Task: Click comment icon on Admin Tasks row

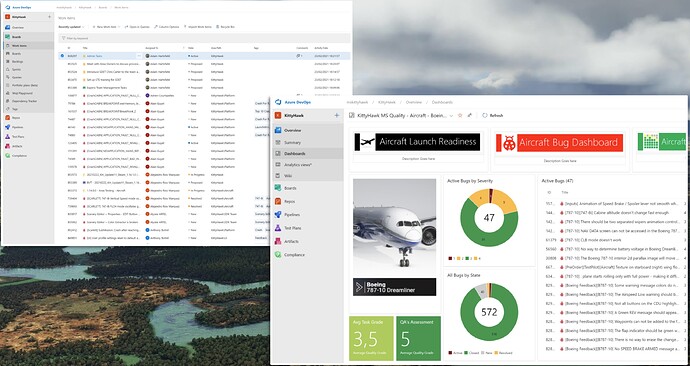Action: [x=298, y=56]
